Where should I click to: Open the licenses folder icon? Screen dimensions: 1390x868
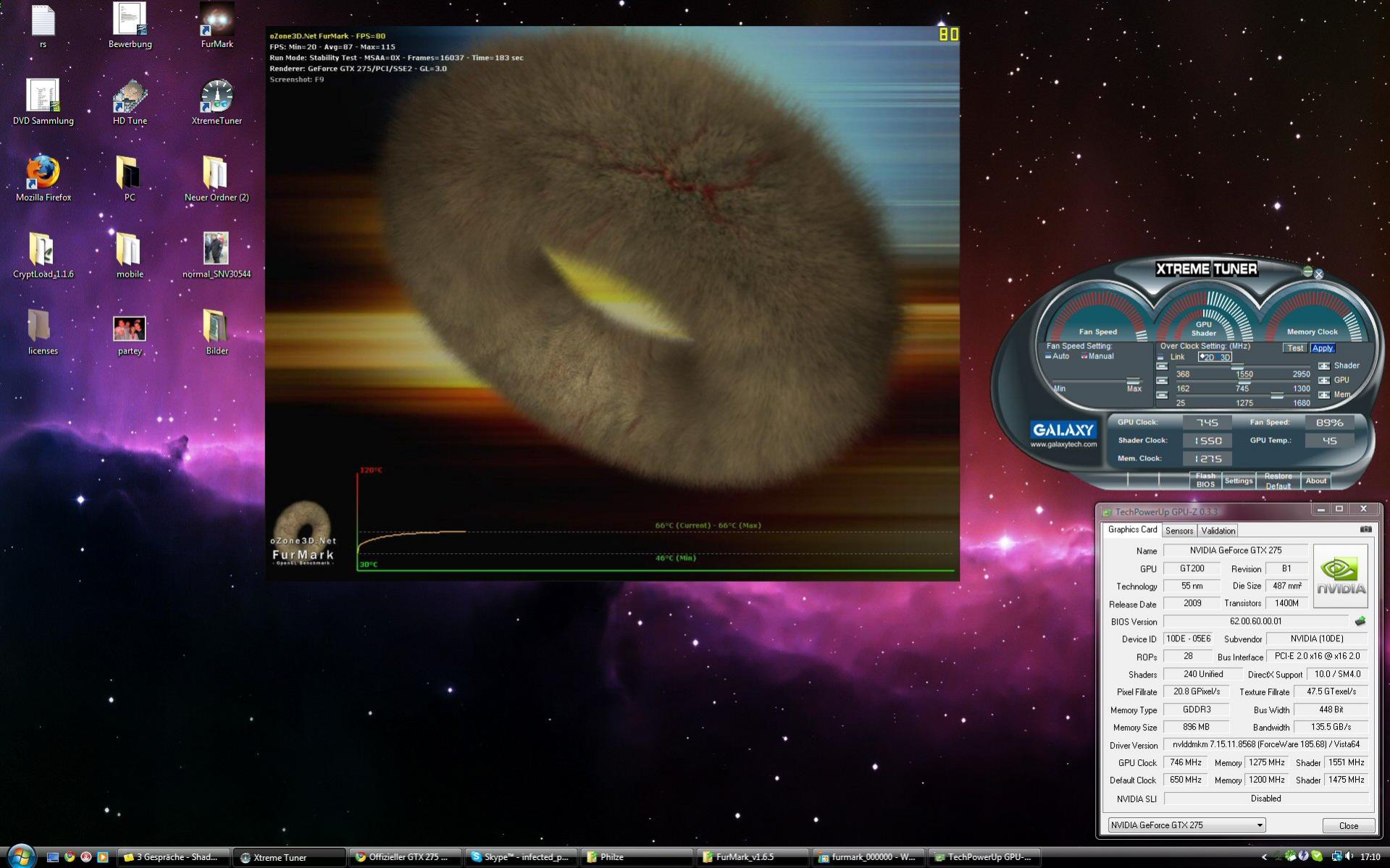[43, 332]
